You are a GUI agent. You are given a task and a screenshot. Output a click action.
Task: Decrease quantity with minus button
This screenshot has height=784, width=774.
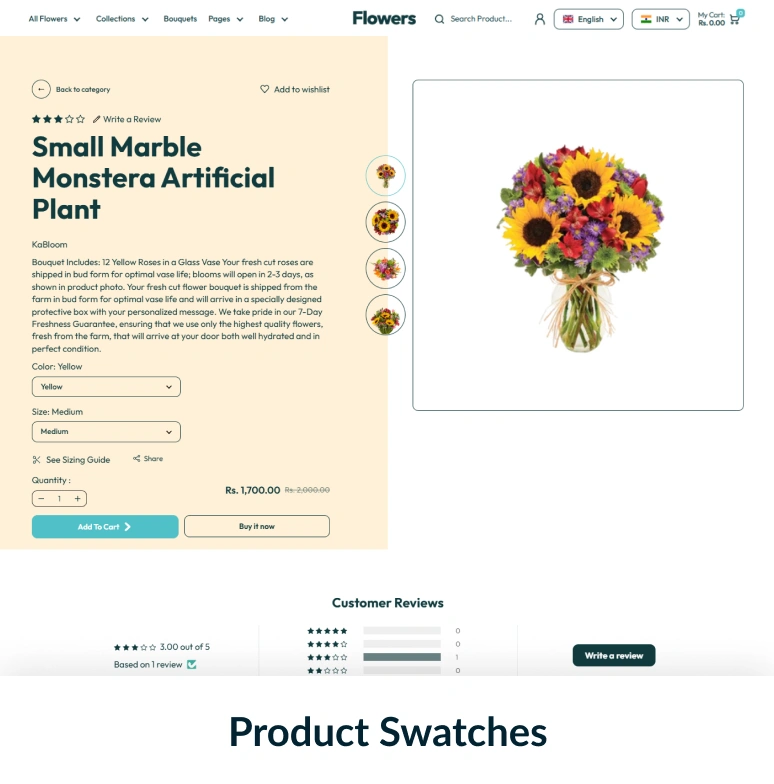[42, 498]
